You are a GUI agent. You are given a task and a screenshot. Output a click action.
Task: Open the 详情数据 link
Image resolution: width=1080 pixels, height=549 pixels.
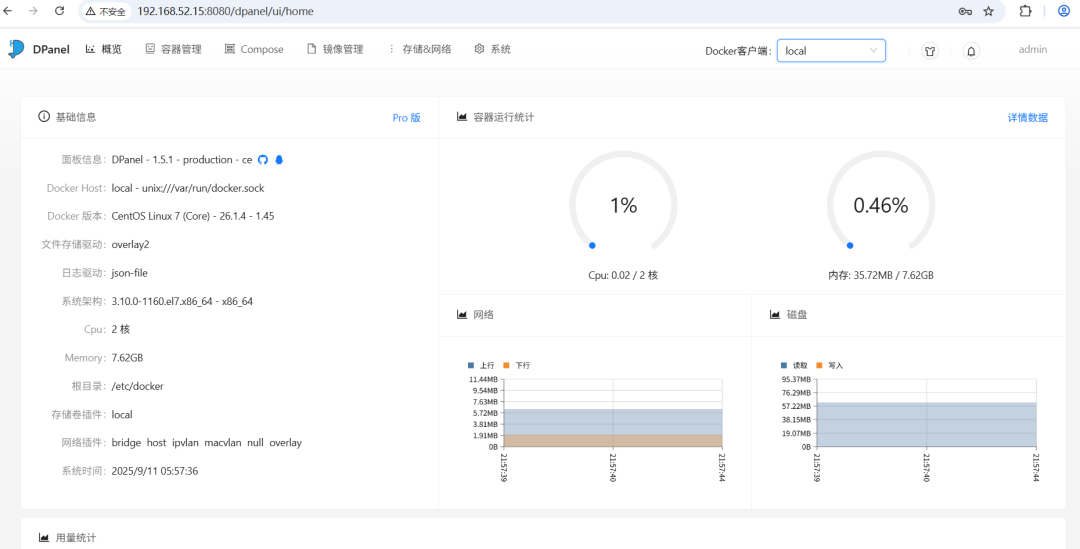tap(1028, 118)
